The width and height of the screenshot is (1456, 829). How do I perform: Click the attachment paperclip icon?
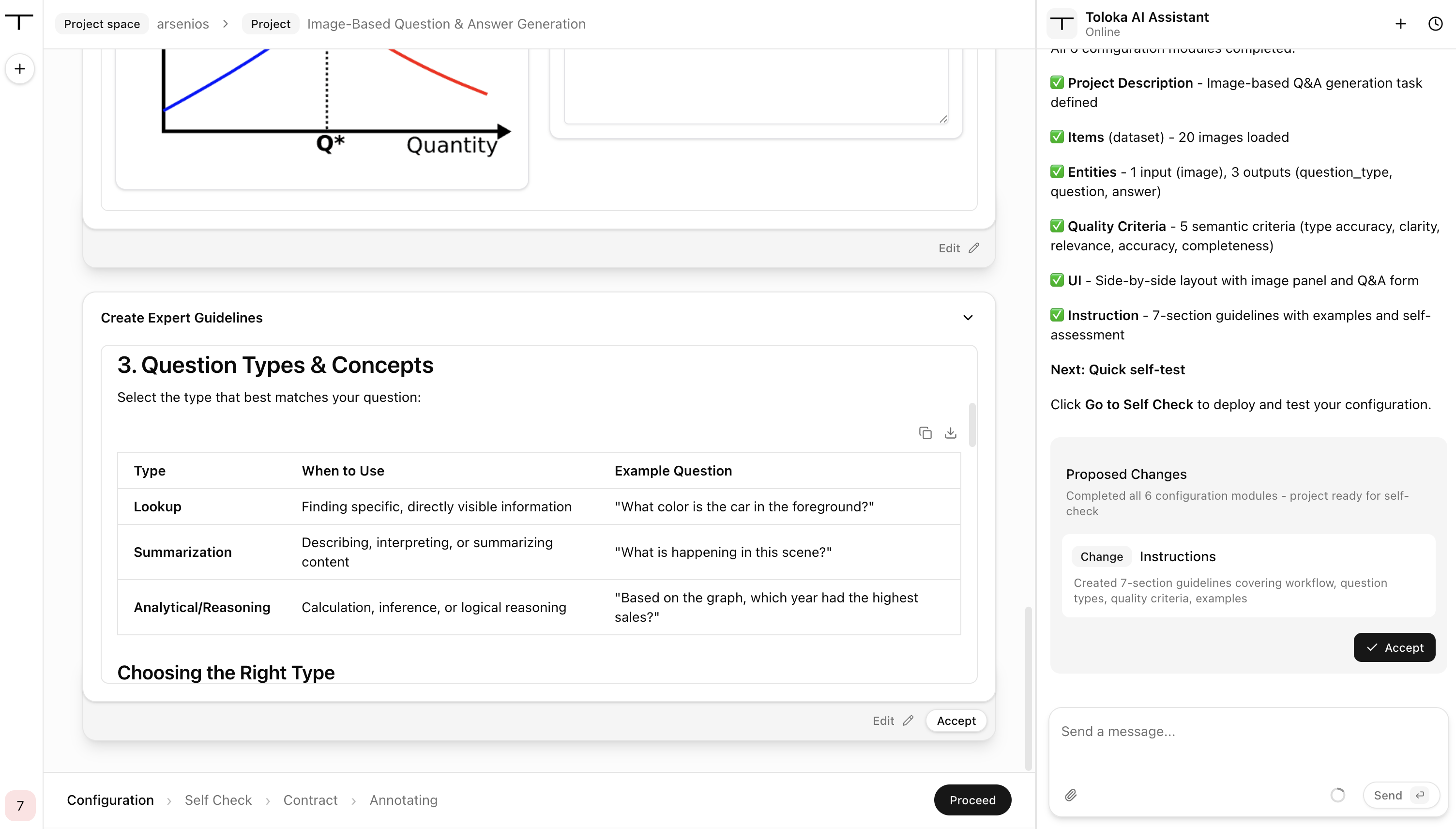click(1071, 795)
